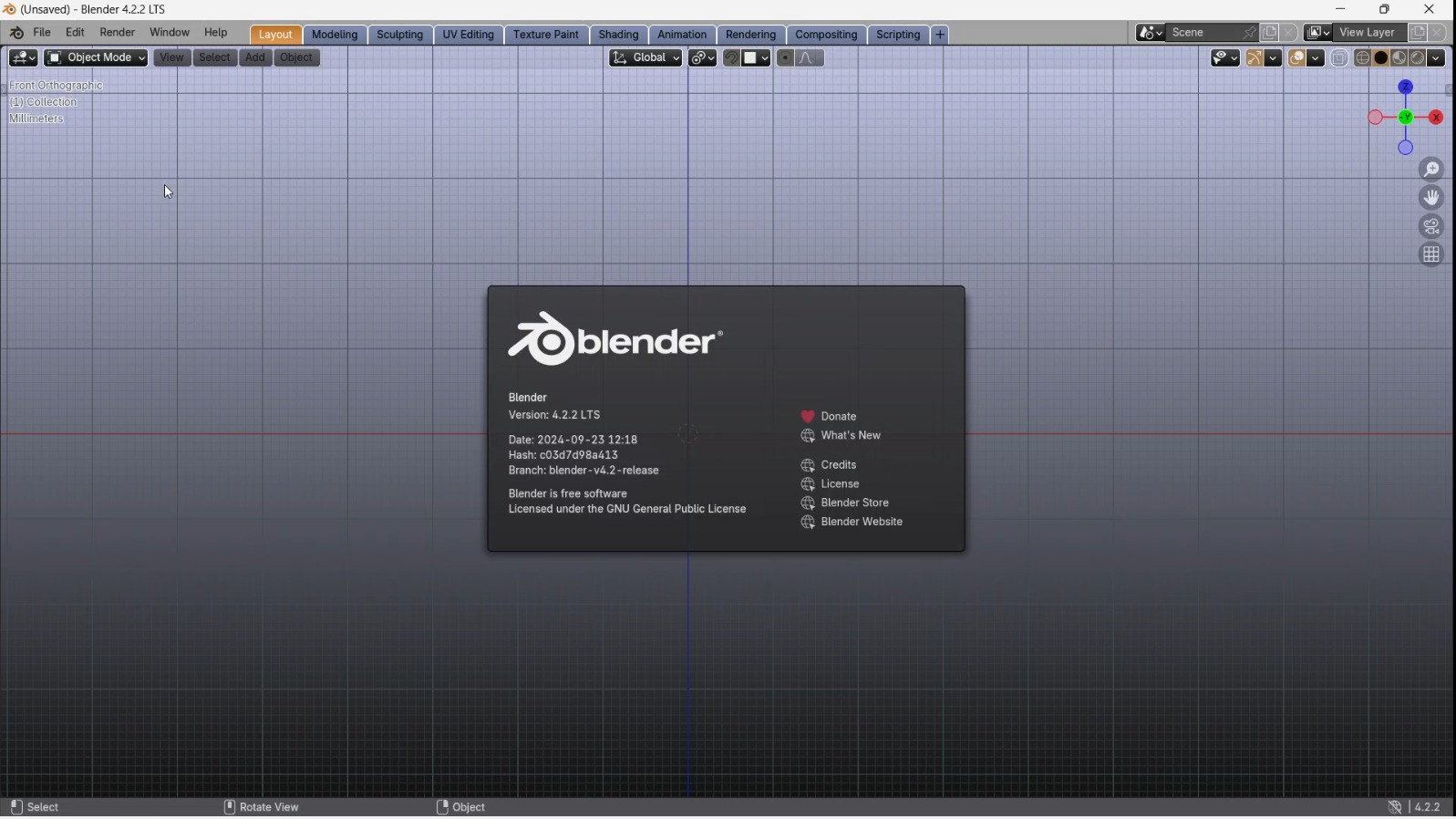Toggle the pin scene to workspace icon
The width and height of the screenshot is (1456, 819).
[1250, 33]
